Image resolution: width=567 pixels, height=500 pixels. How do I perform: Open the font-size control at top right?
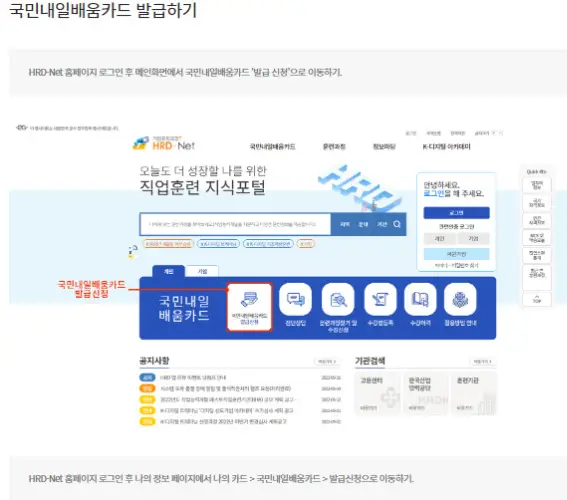[x=488, y=133]
